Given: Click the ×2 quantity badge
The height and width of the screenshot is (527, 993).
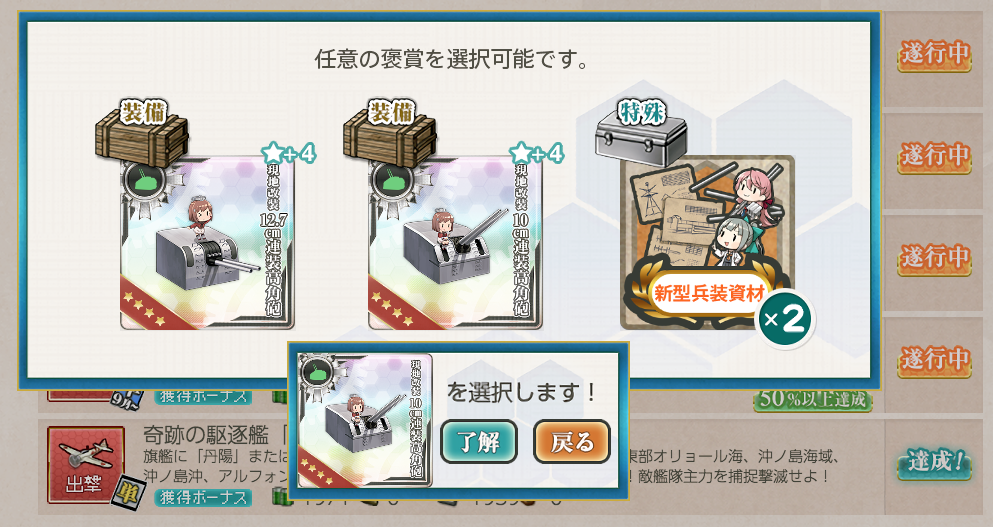Looking at the screenshot, I should point(785,319).
